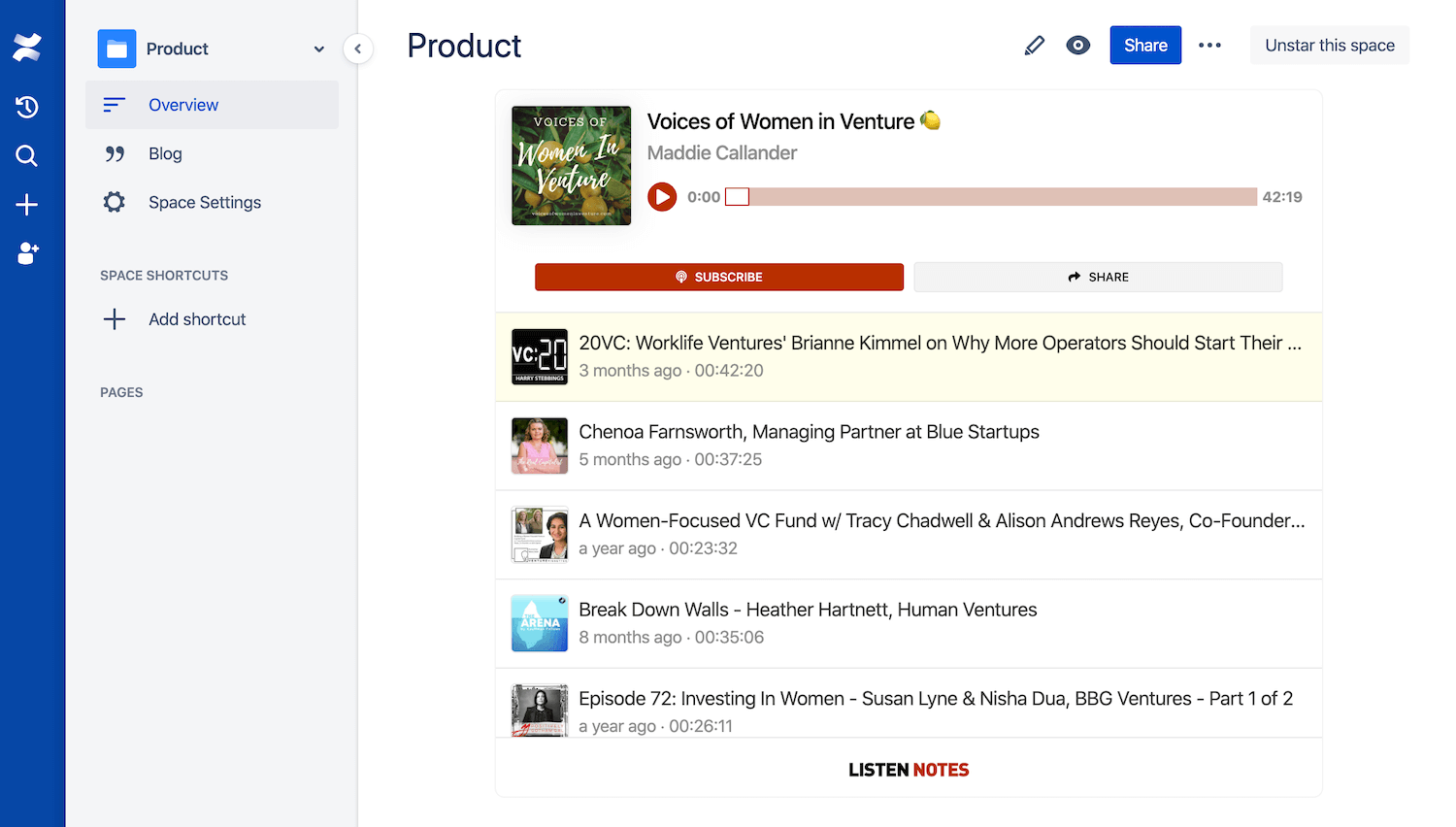
Task: Open the Overview sidebar item
Action: coord(212,105)
